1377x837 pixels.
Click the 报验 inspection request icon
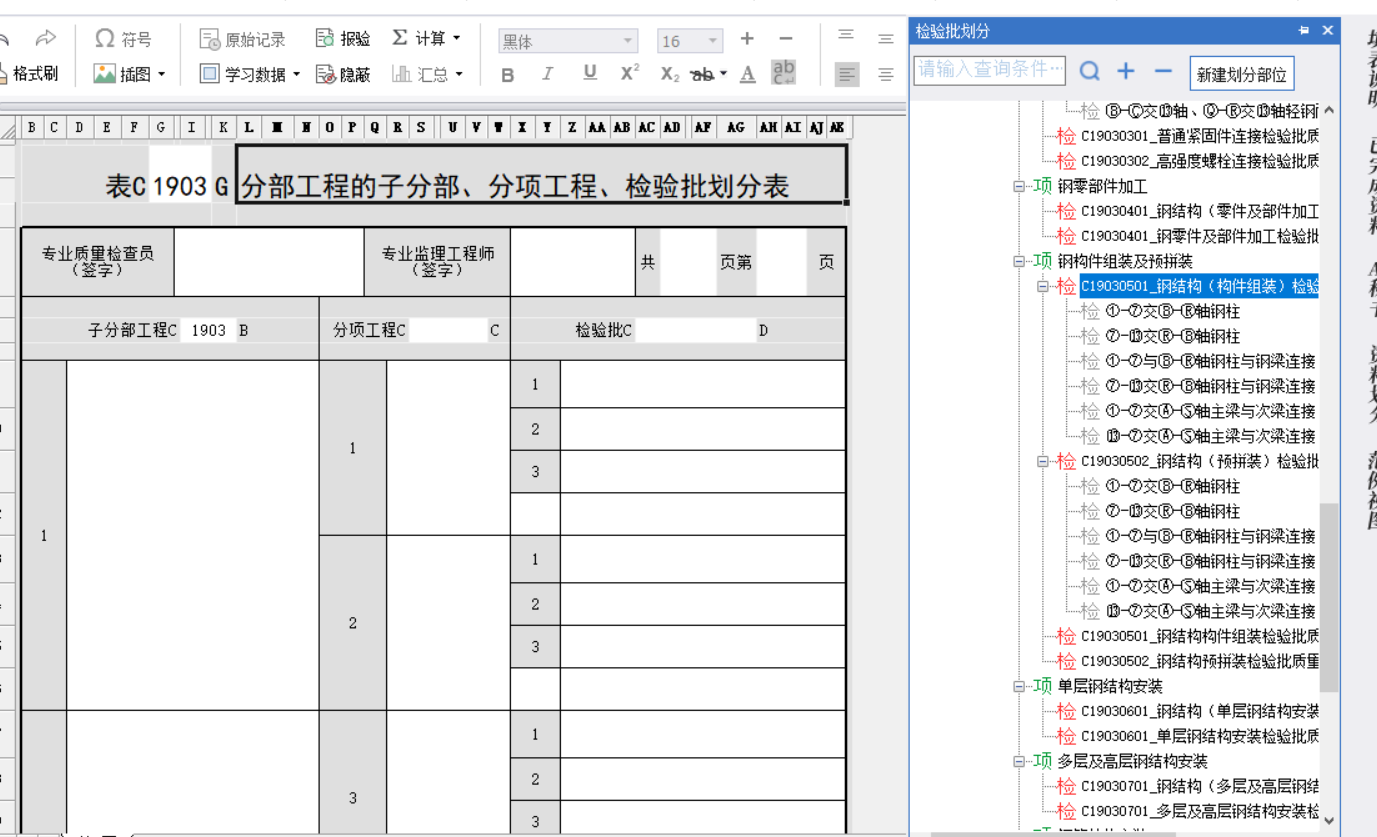point(324,39)
